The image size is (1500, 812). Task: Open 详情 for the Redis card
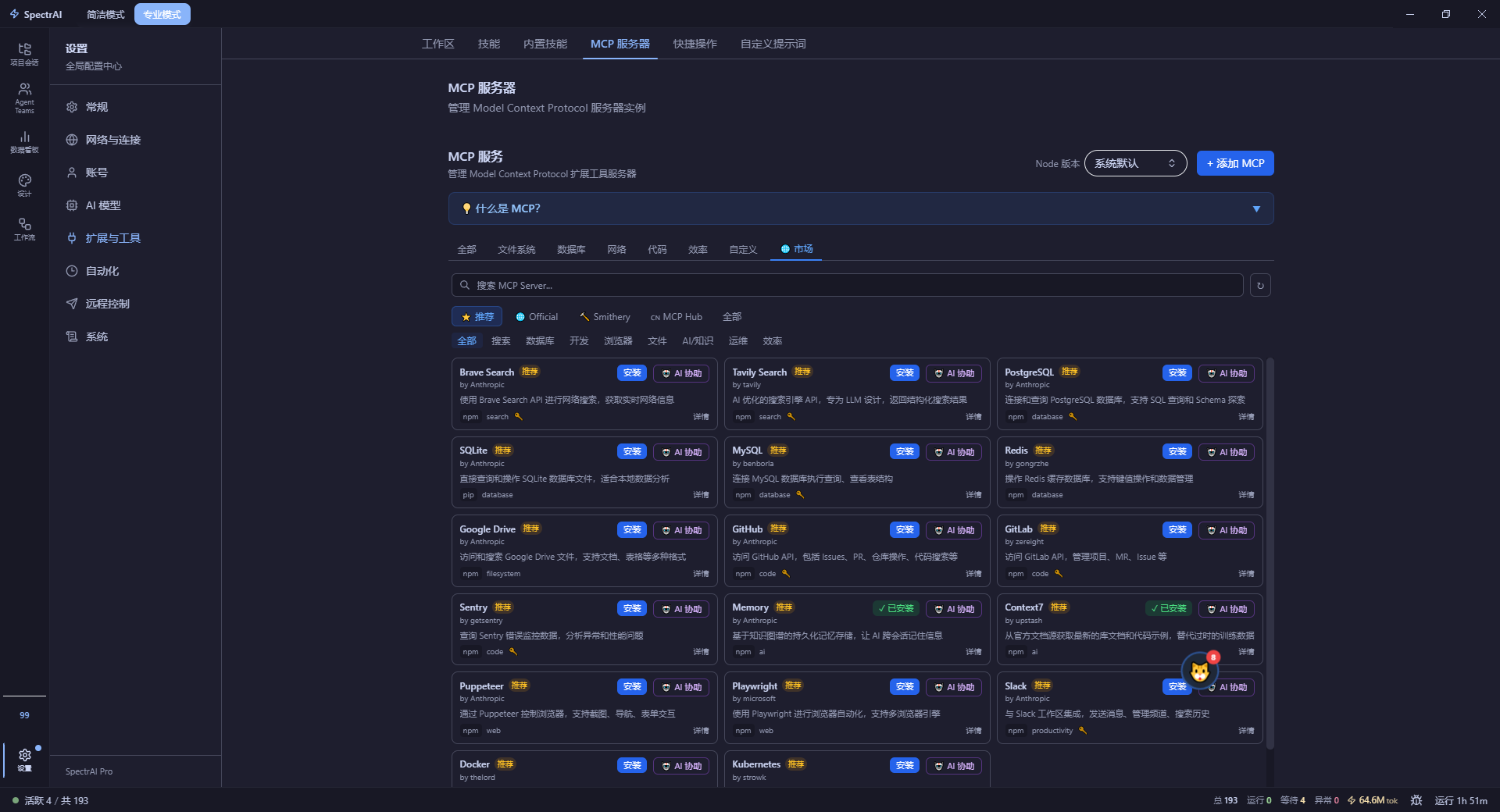tap(1246, 495)
